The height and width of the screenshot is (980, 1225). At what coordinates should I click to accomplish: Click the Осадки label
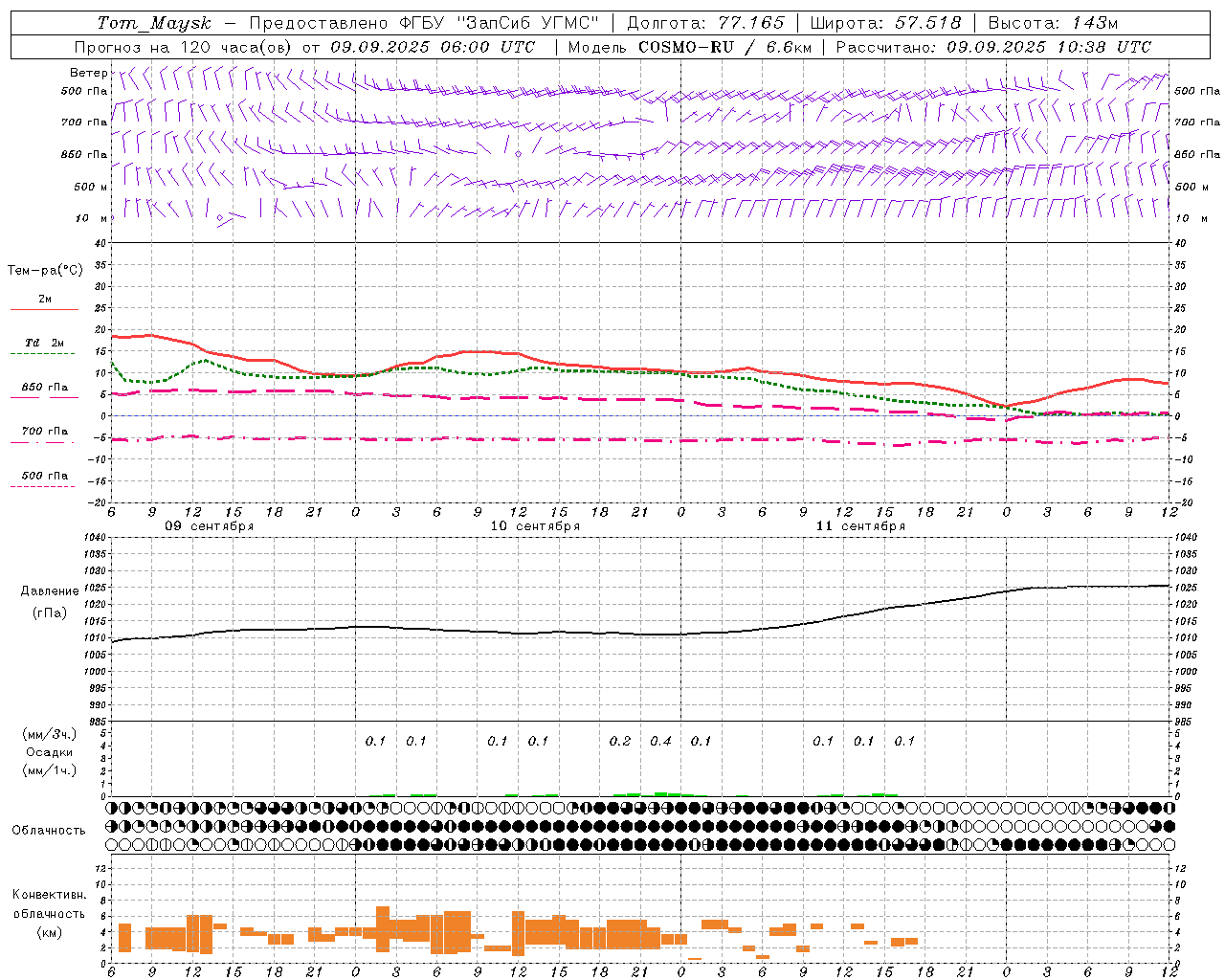point(50,752)
